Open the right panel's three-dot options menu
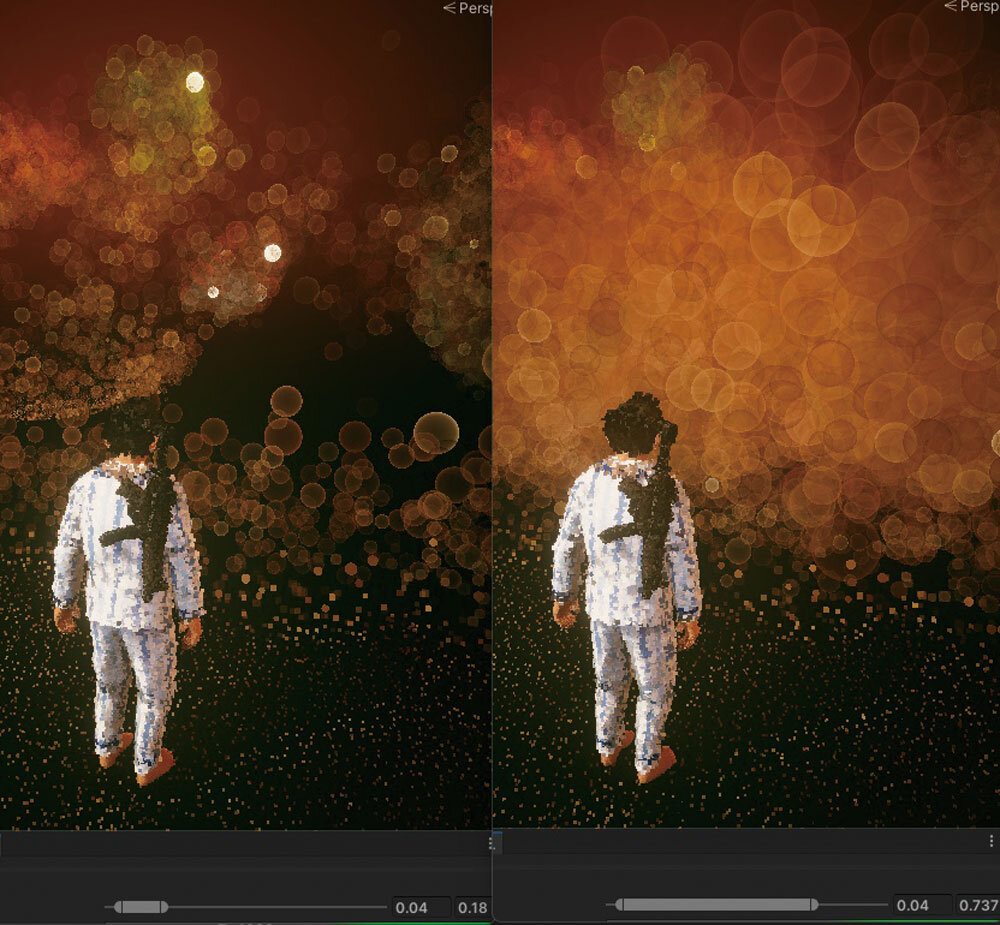This screenshot has width=1000, height=925. point(992,843)
